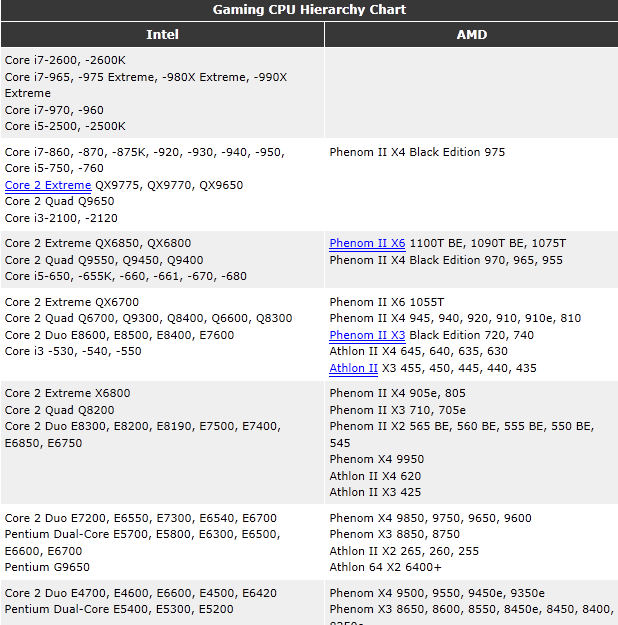Click 'Phenom X4 9850, 9750, 9650, 9600'
Viewport: 618px width, 625px height.
pyautogui.click(x=431, y=518)
